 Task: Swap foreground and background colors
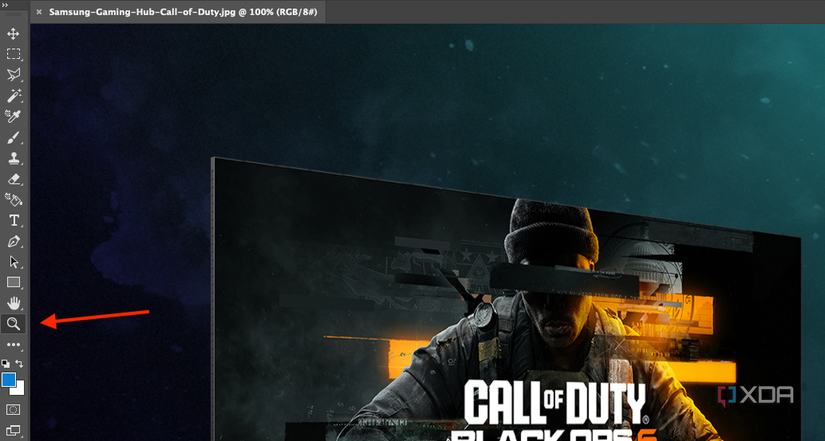tap(19, 363)
